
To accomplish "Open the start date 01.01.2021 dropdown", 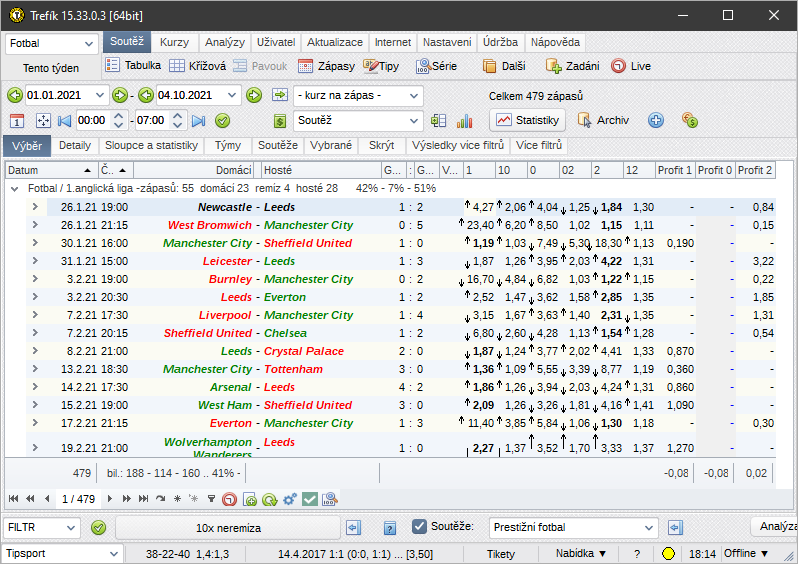I will click(100, 95).
